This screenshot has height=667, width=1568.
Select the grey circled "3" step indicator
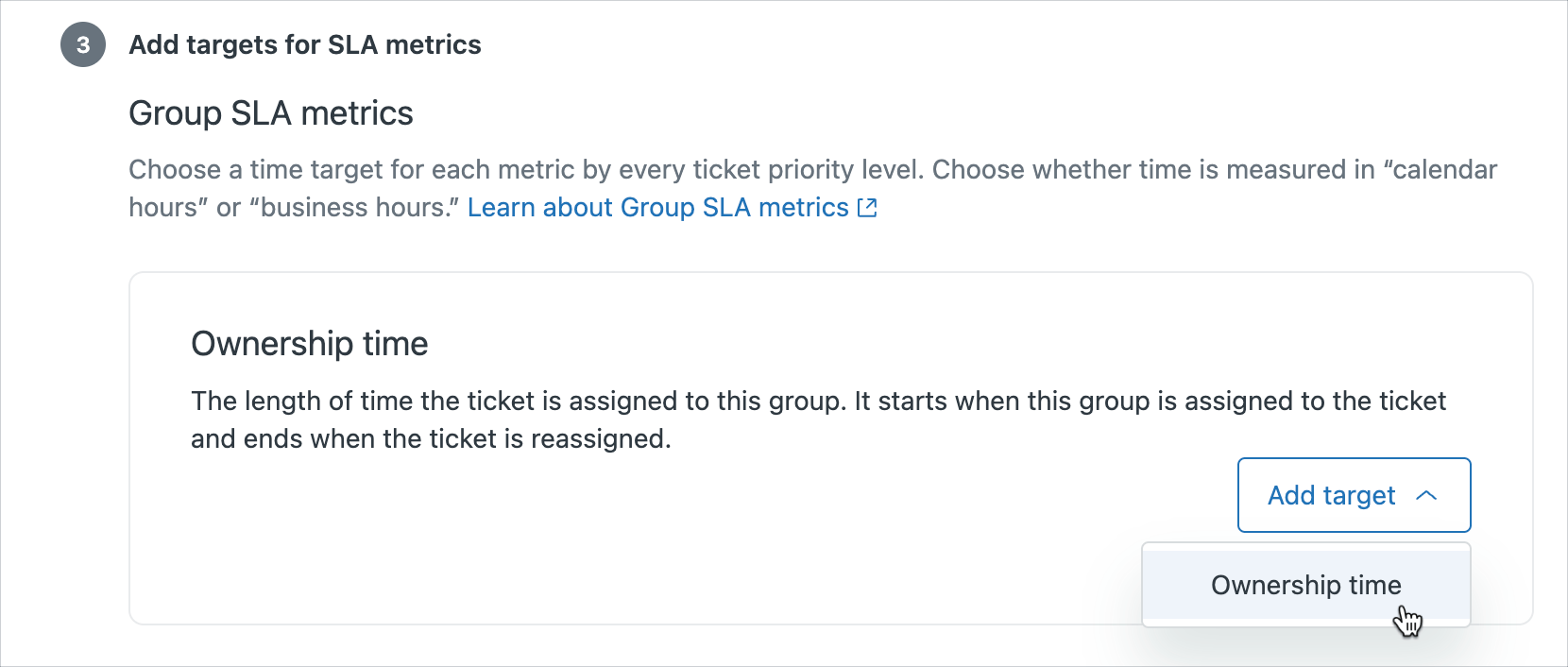[81, 44]
